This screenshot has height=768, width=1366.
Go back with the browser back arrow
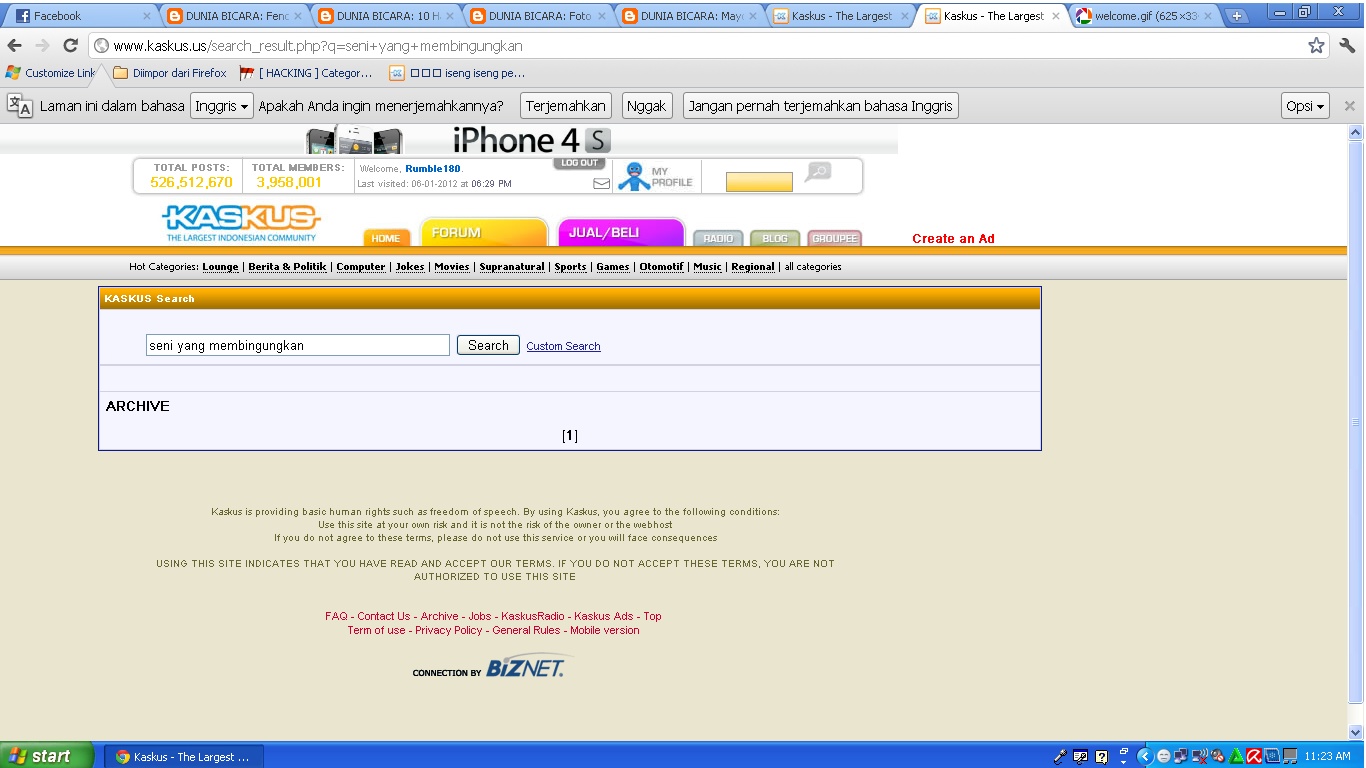14,45
